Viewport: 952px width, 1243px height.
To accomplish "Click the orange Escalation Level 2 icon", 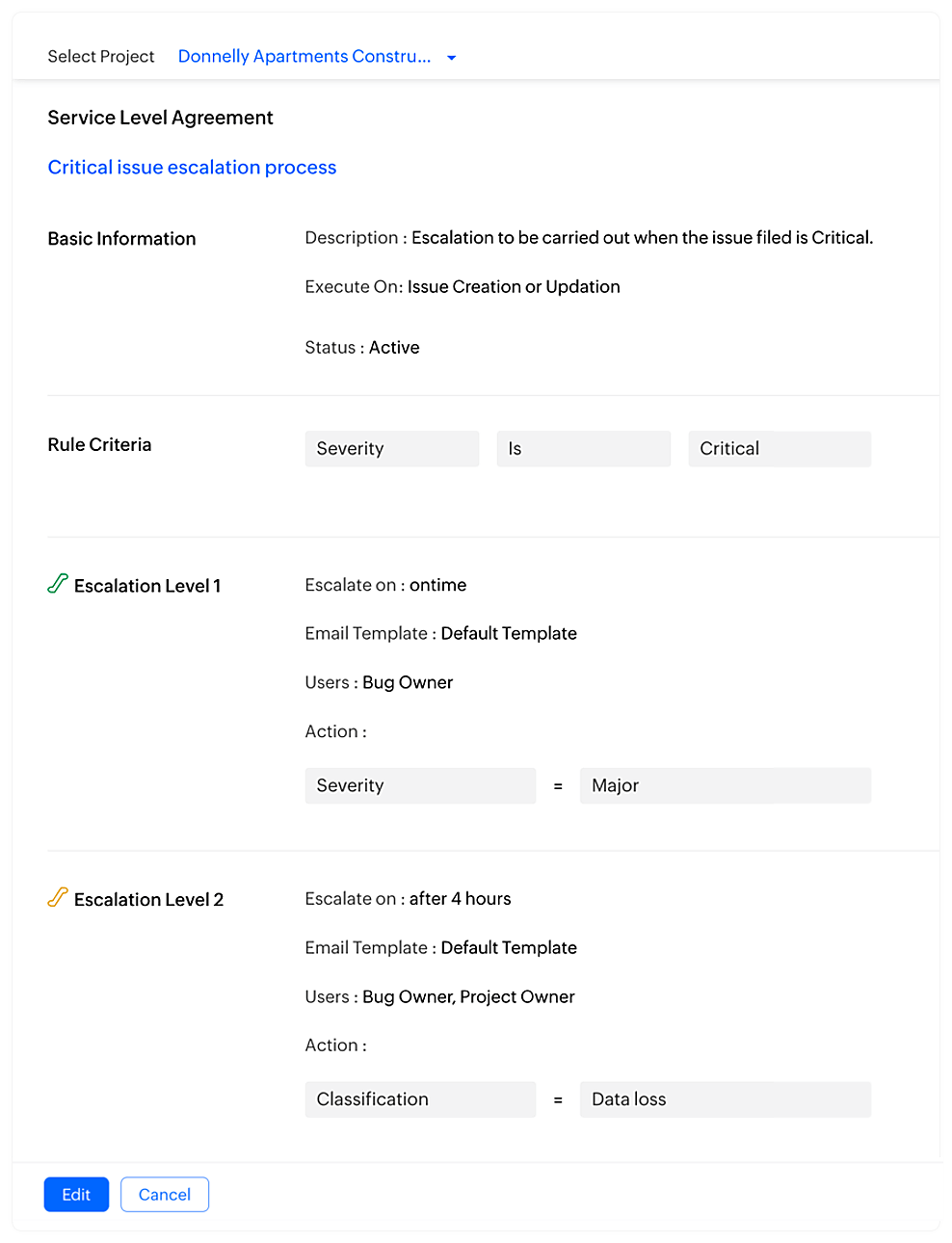I will click(x=58, y=897).
